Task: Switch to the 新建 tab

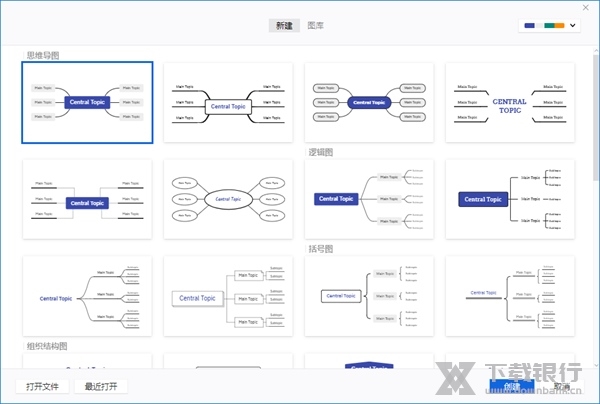Action: point(286,25)
